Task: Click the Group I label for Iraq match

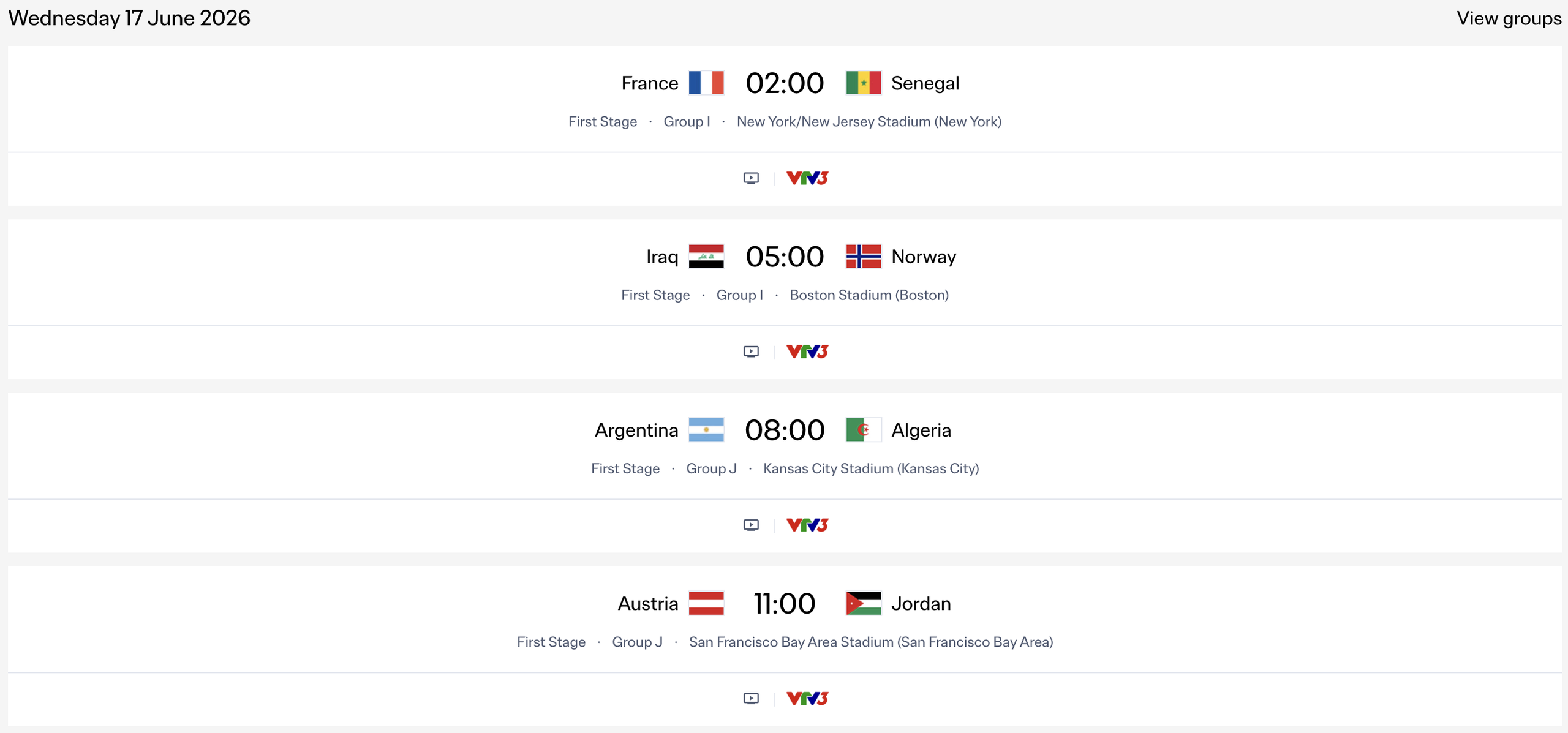Action: click(740, 295)
